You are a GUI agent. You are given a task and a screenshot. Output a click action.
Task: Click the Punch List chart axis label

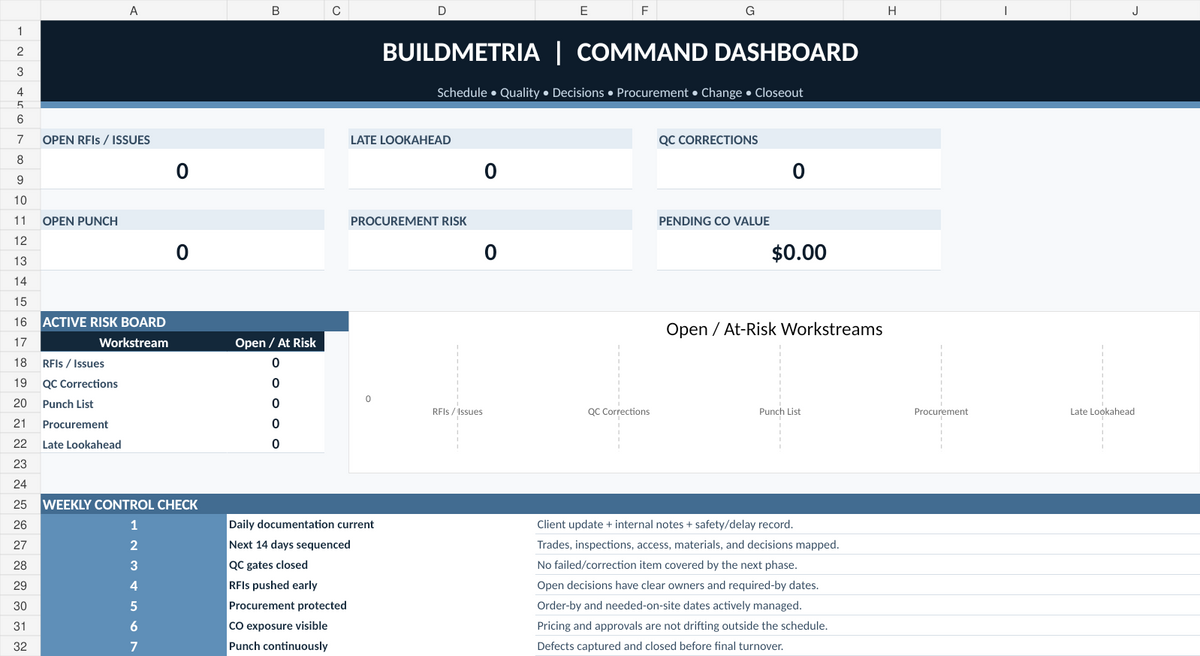click(780, 411)
